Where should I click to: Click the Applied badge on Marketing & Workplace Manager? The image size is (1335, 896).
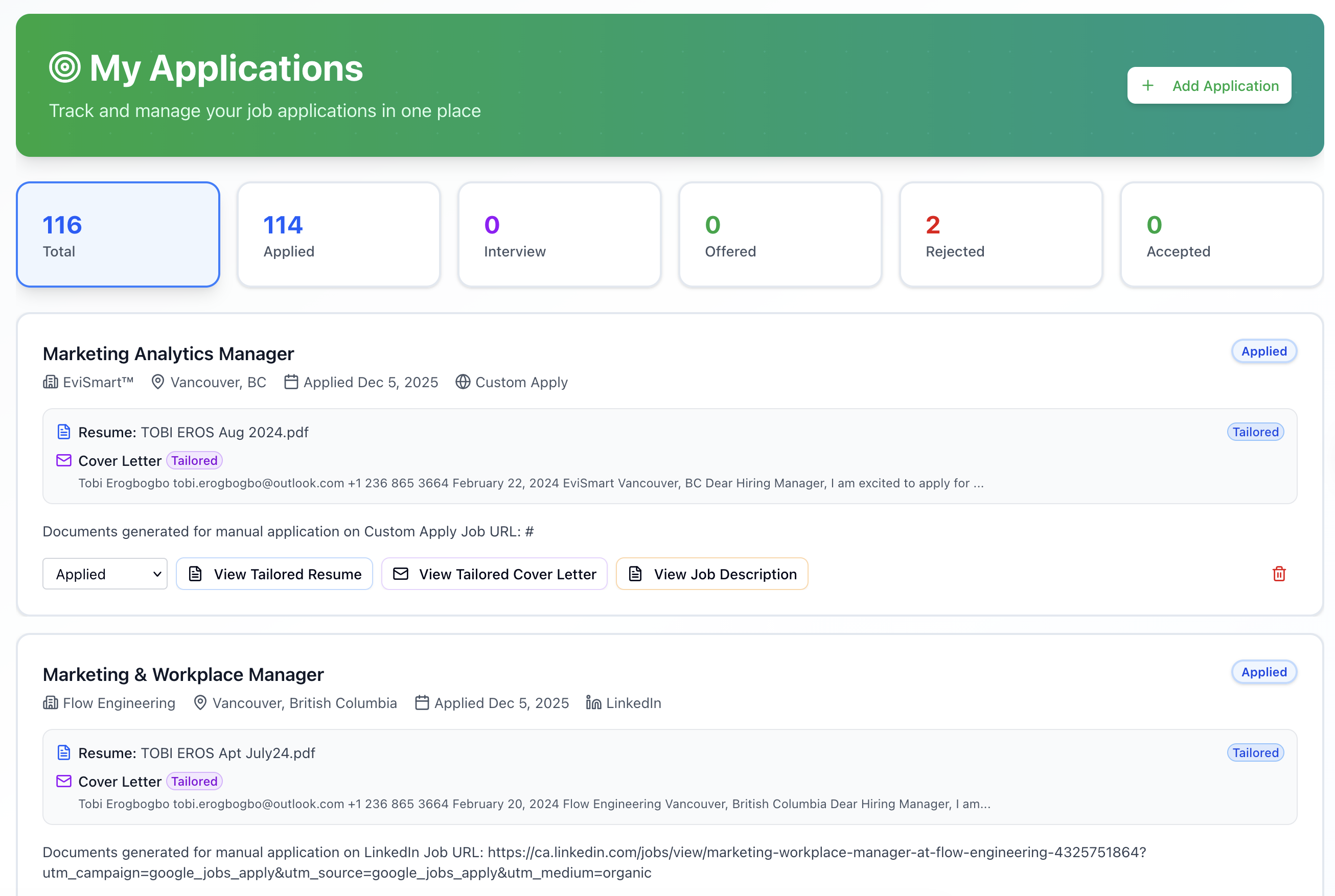click(1263, 672)
